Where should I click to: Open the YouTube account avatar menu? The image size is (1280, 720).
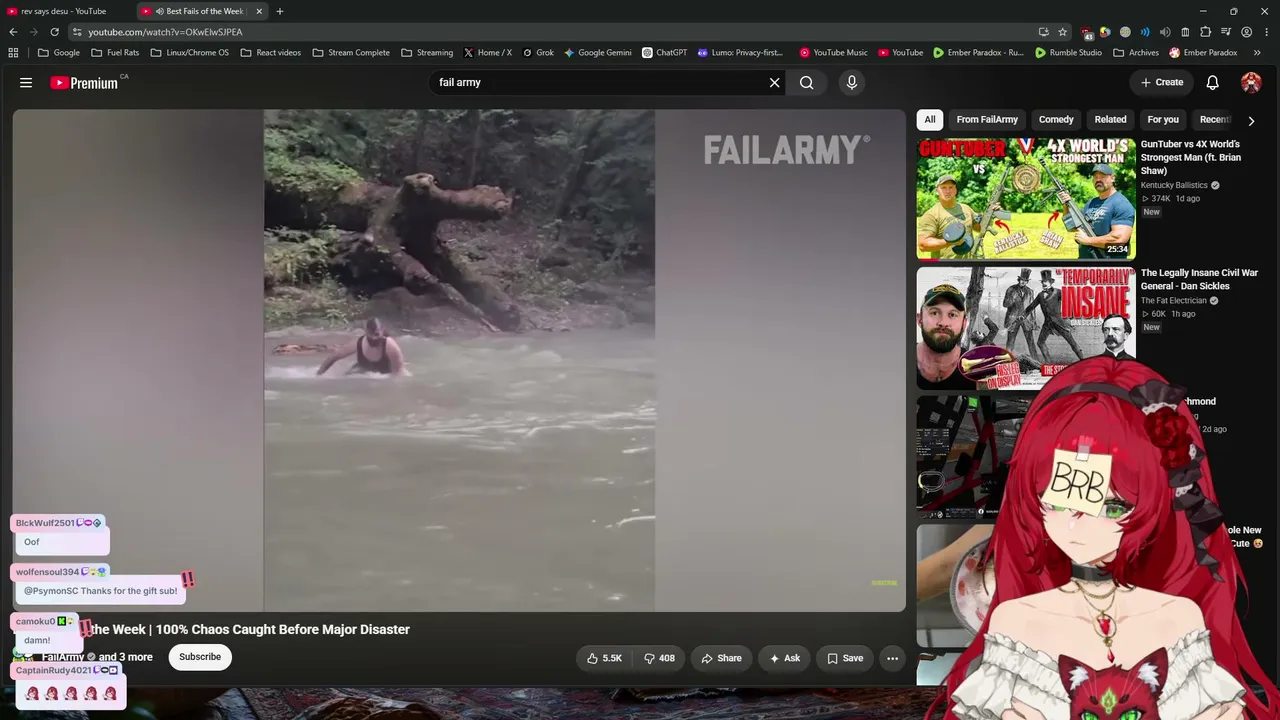pos(1251,83)
